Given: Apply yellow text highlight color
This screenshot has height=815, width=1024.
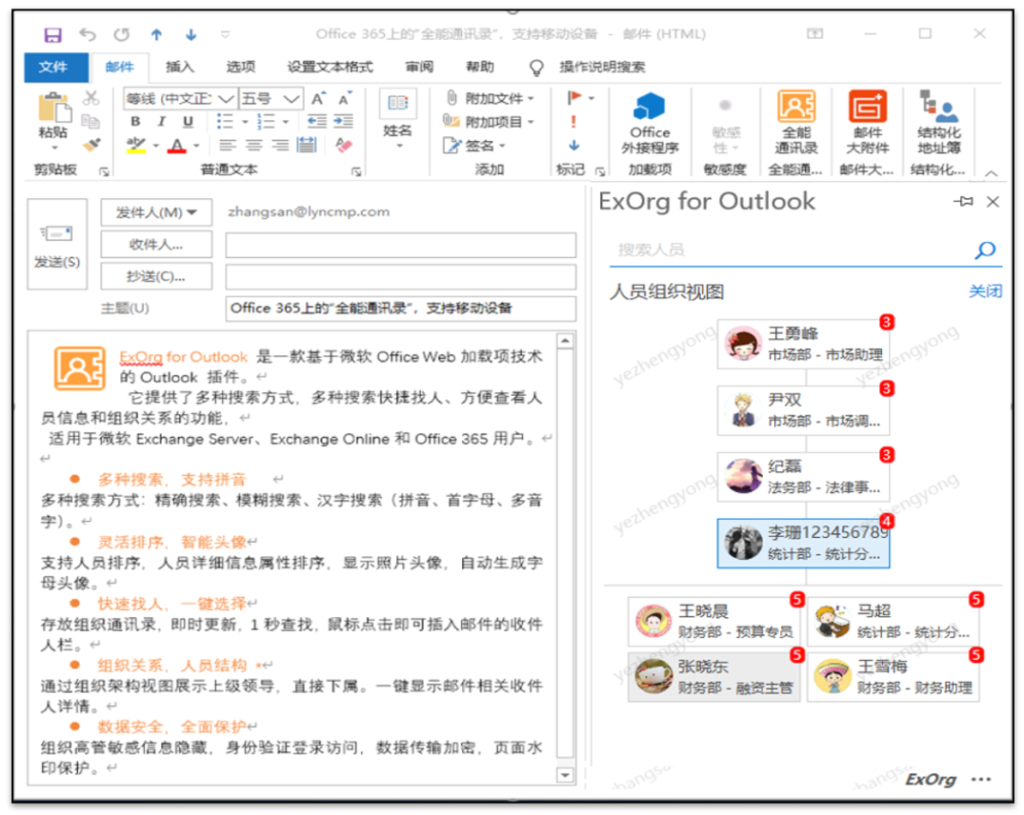Looking at the screenshot, I should [136, 145].
